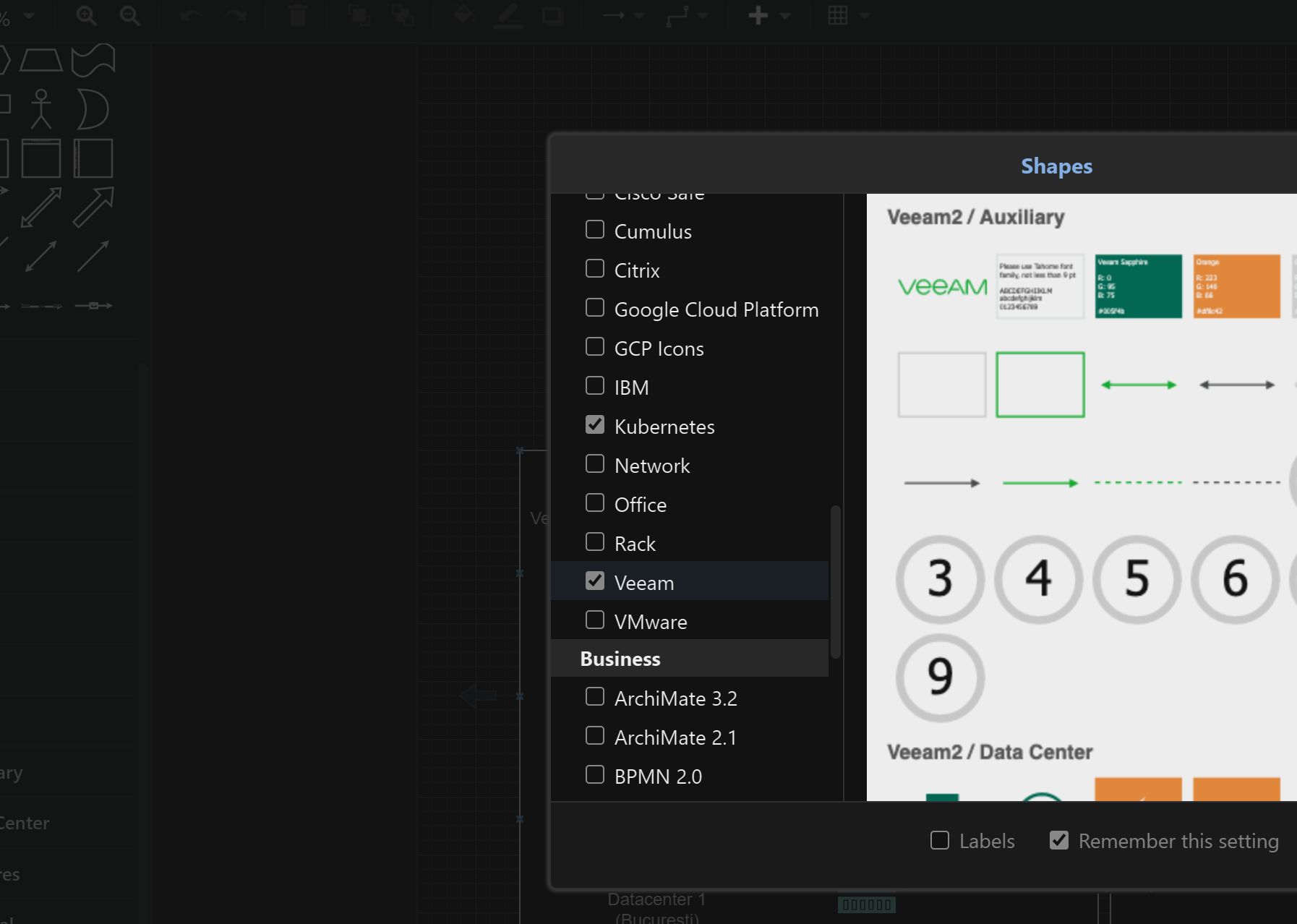
Task: Enable the Cumulus shape library
Action: pos(595,230)
